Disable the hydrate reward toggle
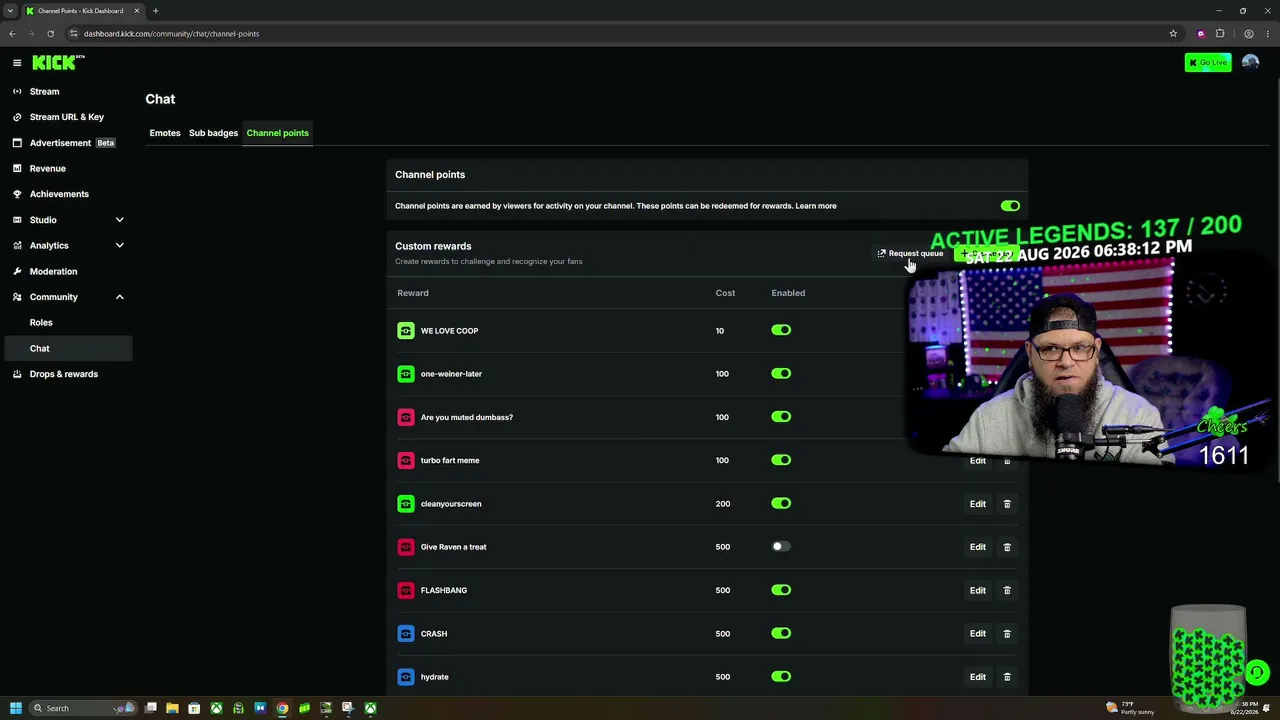This screenshot has height=720, width=1280. coord(781,677)
